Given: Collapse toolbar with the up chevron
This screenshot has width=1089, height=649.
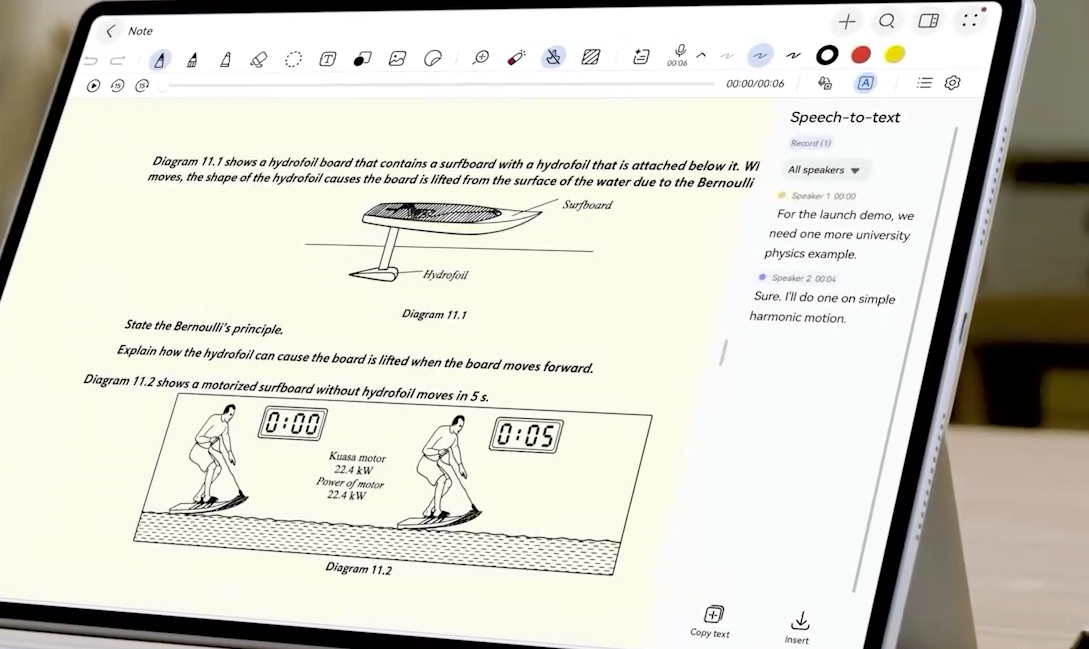Looking at the screenshot, I should click(701, 55).
